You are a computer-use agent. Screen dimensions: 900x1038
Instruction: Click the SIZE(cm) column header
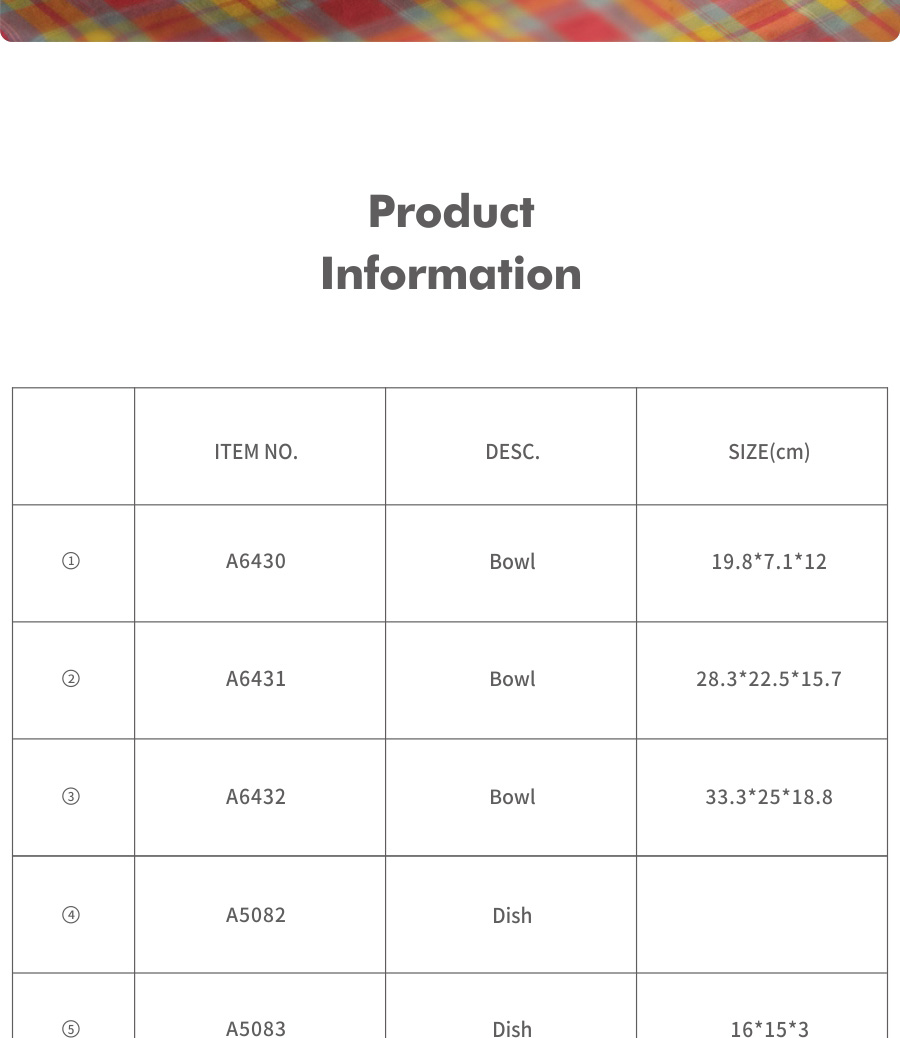pyautogui.click(x=769, y=451)
